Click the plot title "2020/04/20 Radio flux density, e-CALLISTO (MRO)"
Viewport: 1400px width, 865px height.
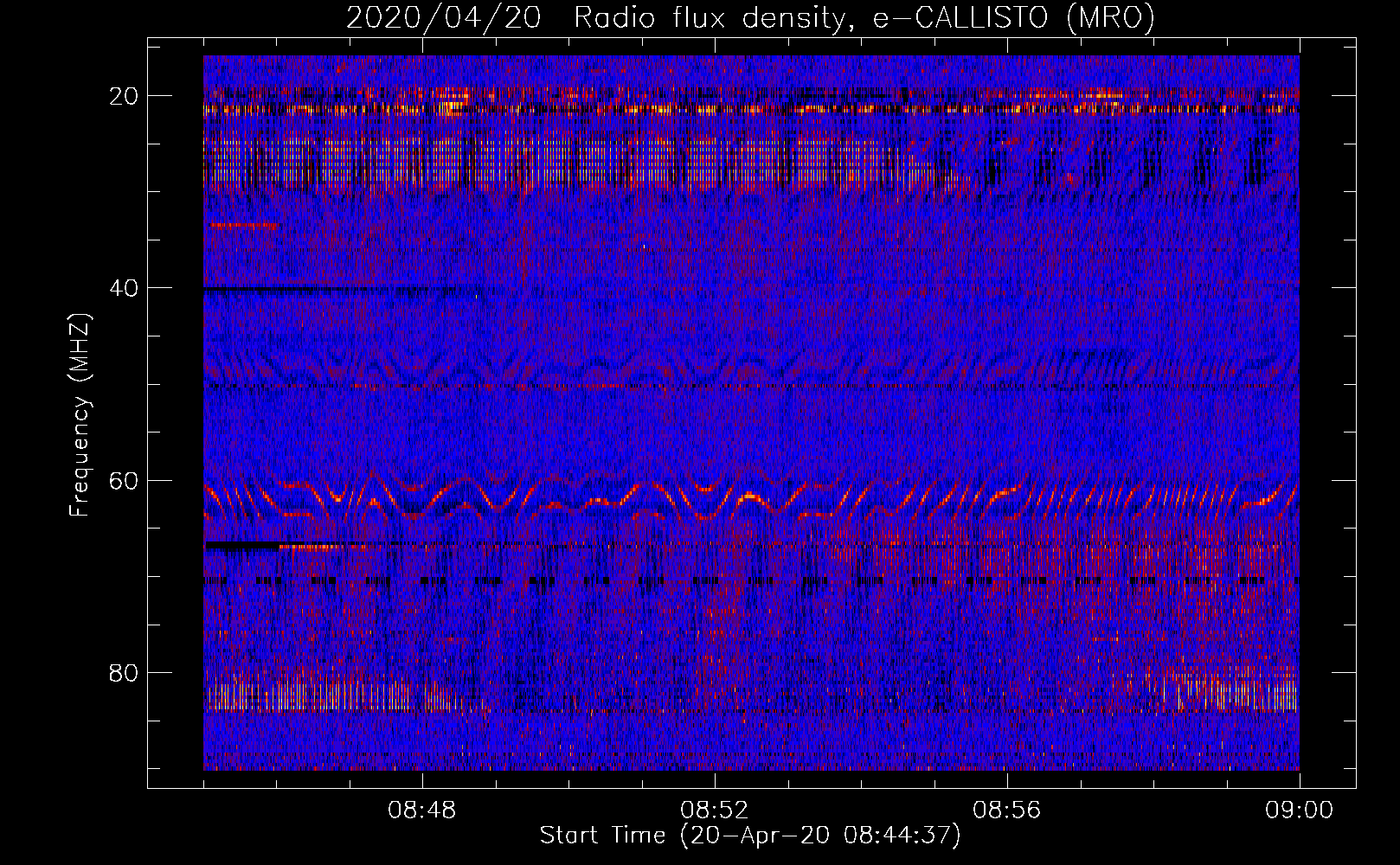[750, 18]
